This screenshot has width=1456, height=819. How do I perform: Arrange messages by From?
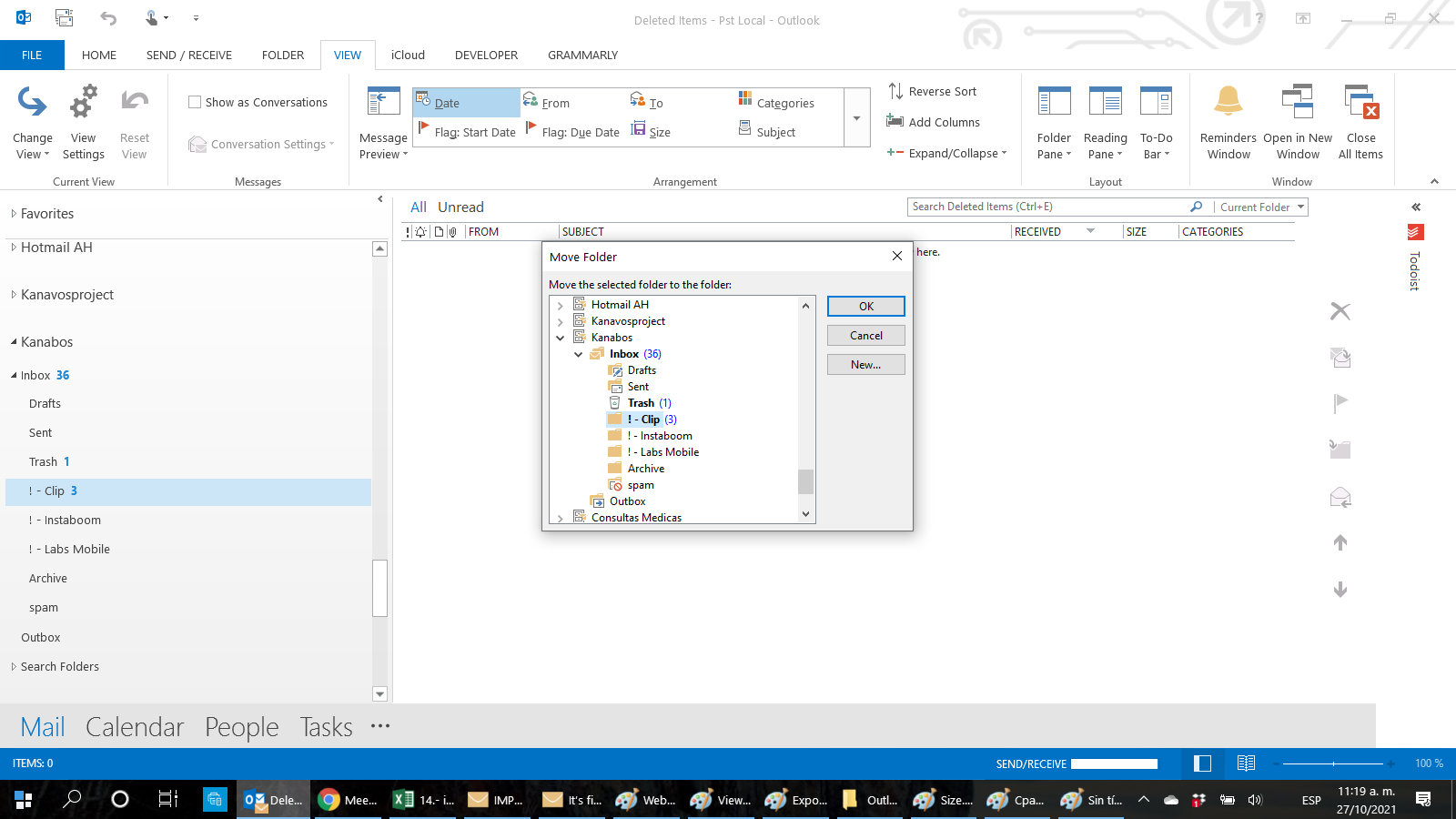coord(547,103)
